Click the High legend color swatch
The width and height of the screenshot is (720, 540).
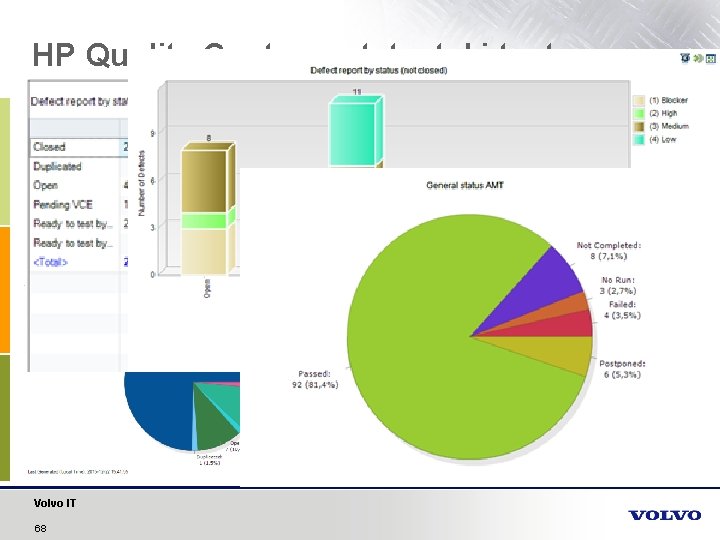[639, 113]
